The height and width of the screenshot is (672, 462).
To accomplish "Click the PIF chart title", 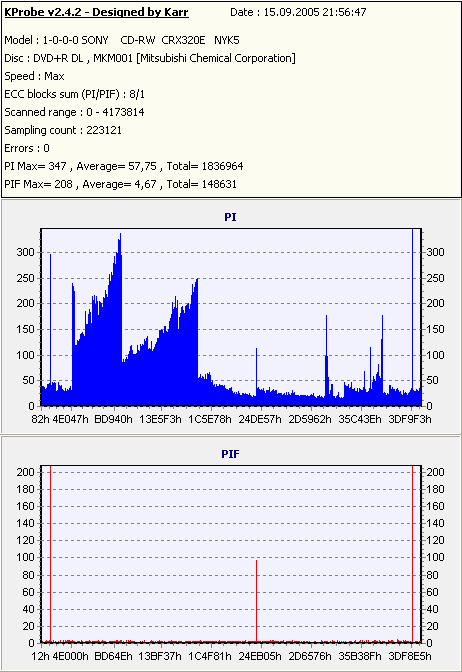I will point(230,454).
